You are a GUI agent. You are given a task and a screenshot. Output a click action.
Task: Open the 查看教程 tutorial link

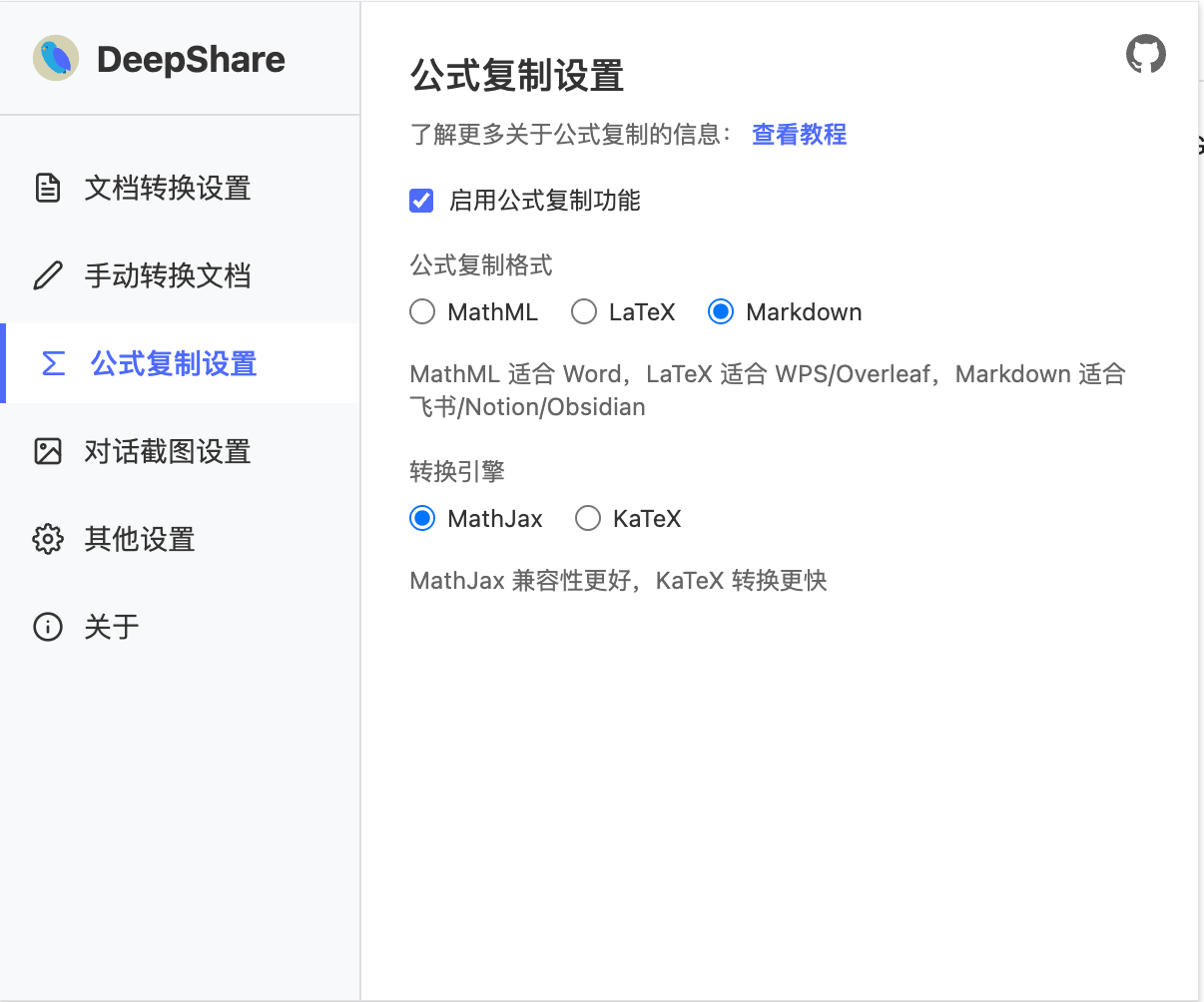pyautogui.click(x=799, y=134)
